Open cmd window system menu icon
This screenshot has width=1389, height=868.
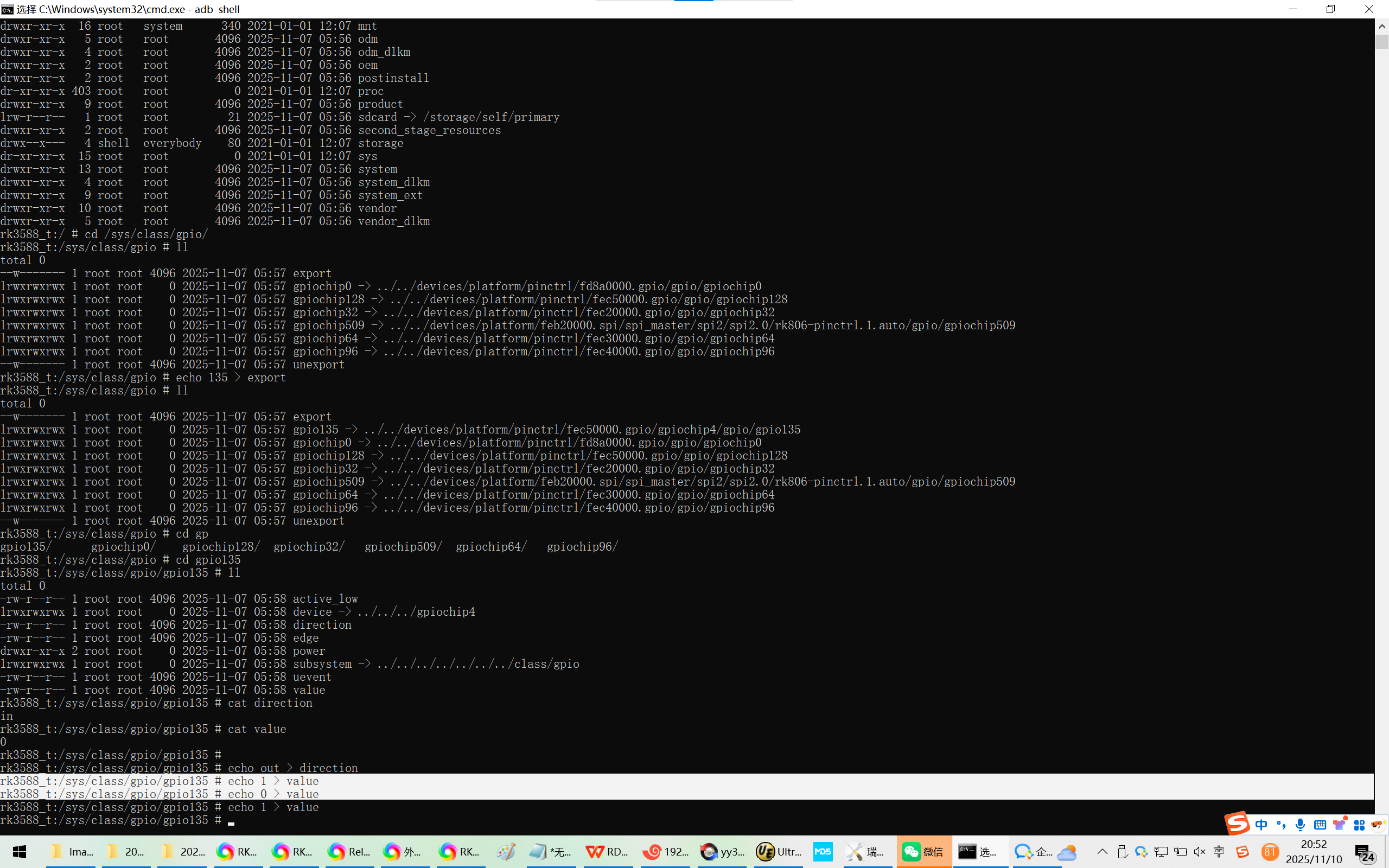(x=8, y=9)
